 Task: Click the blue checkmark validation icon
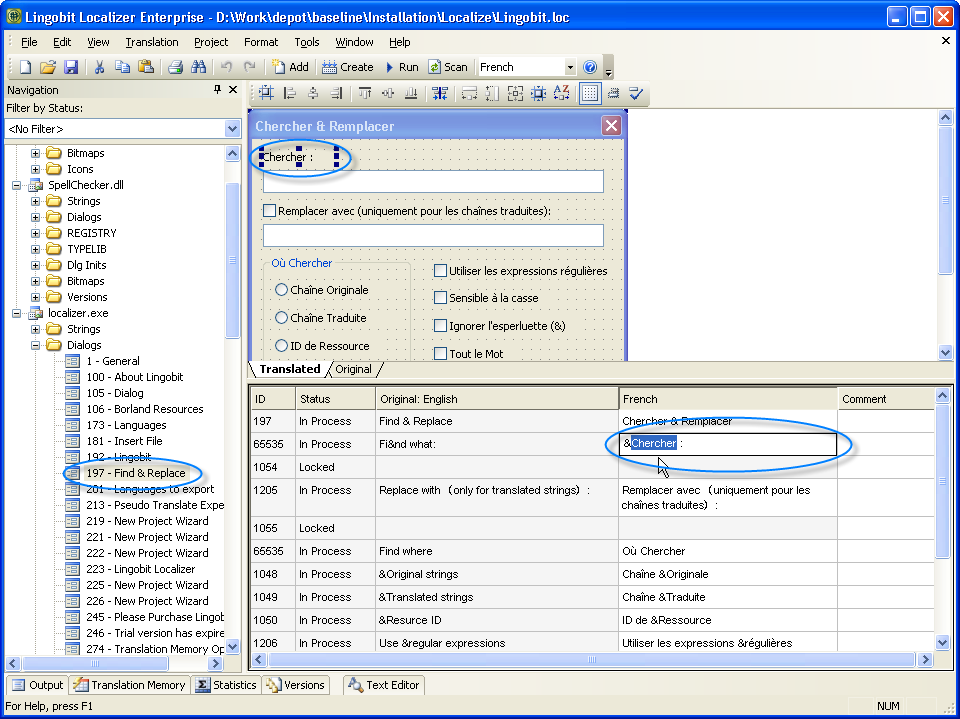click(x=636, y=93)
